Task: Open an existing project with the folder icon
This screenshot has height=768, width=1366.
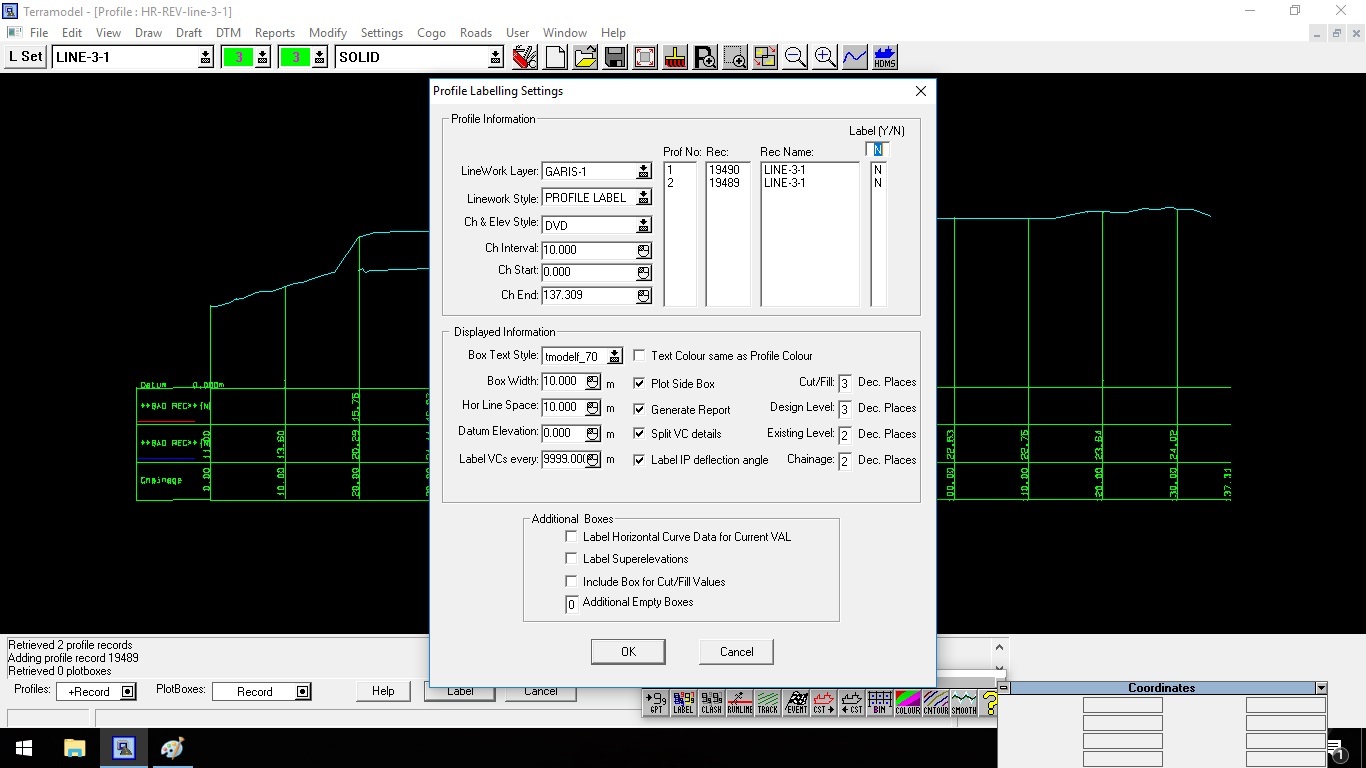Action: (585, 57)
